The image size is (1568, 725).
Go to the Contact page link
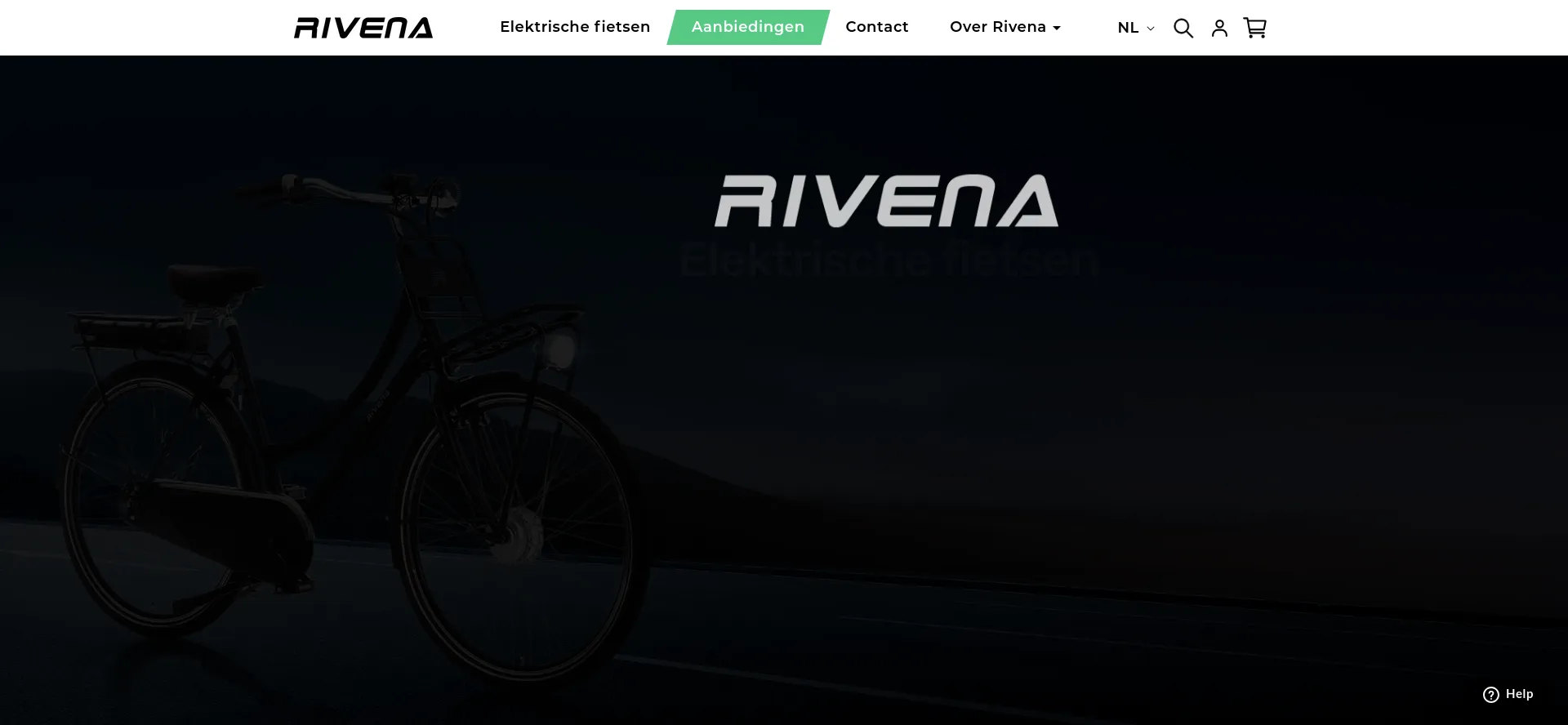(x=876, y=27)
